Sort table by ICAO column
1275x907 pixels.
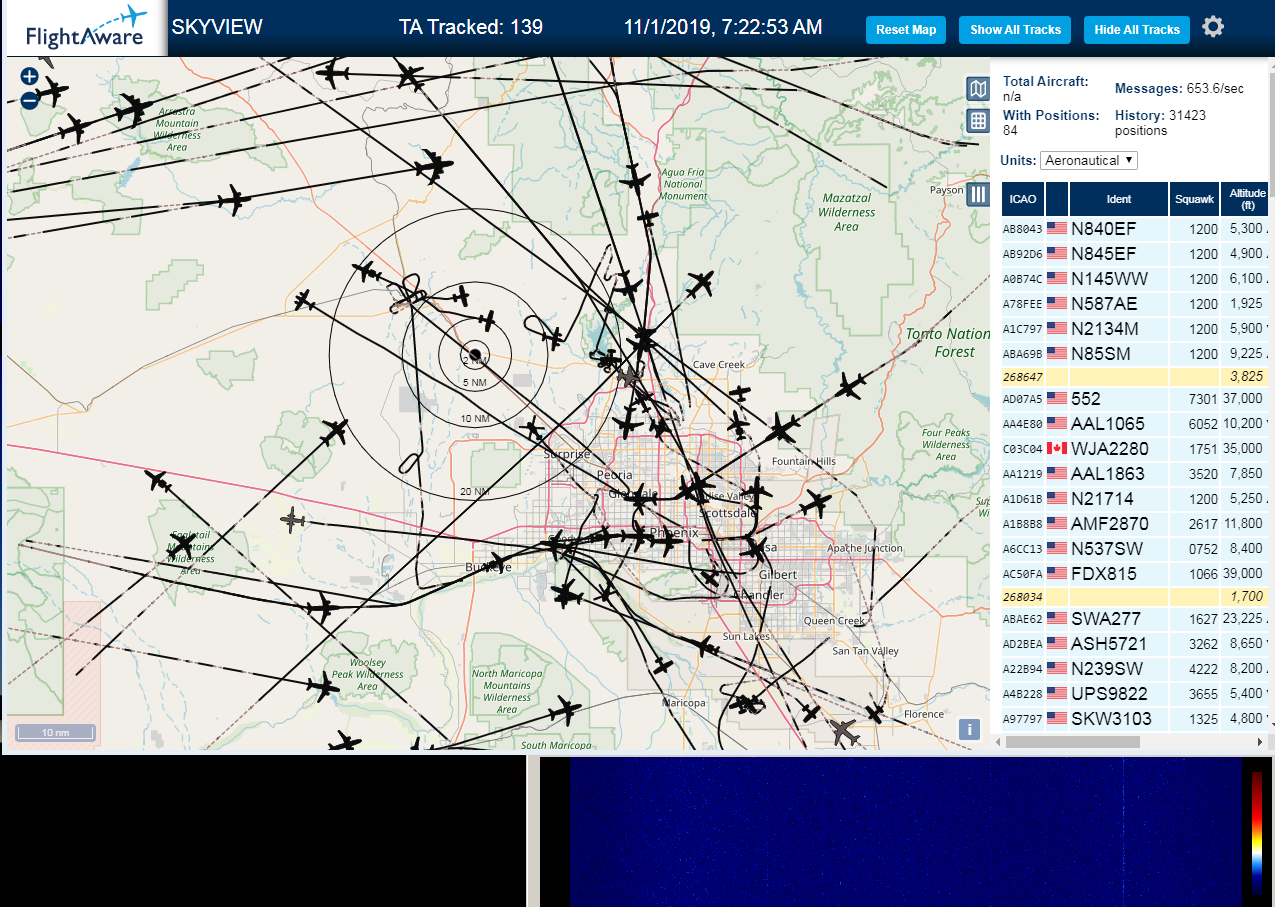1022,199
